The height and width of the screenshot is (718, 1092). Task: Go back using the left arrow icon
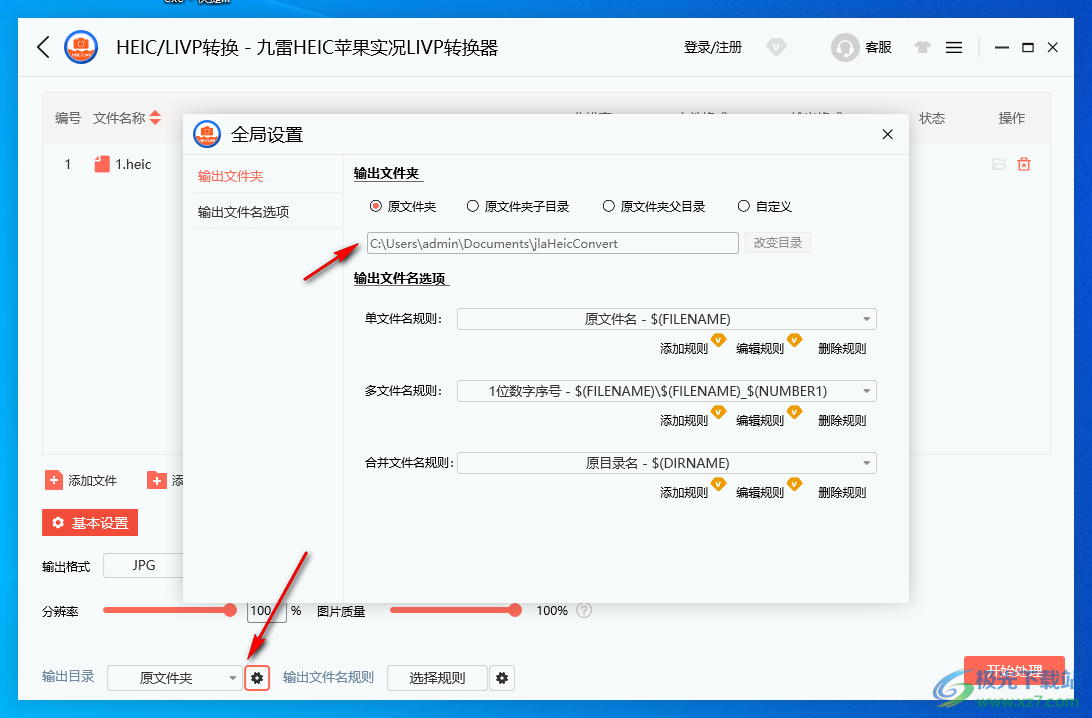pos(43,47)
